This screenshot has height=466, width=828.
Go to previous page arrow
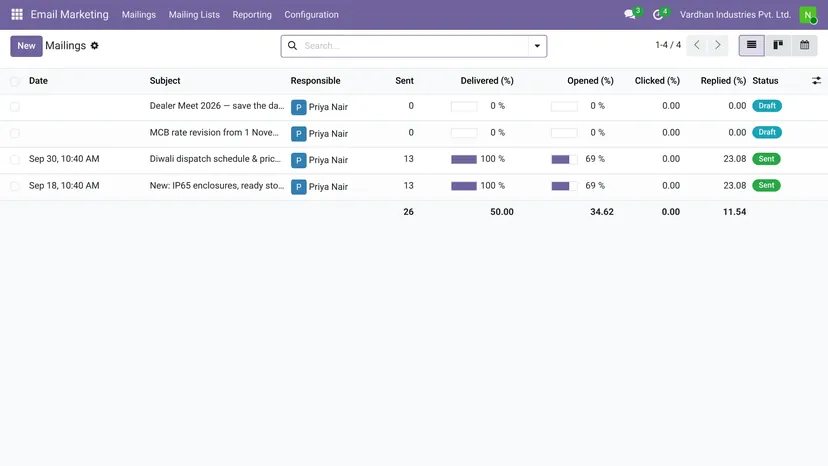point(697,45)
